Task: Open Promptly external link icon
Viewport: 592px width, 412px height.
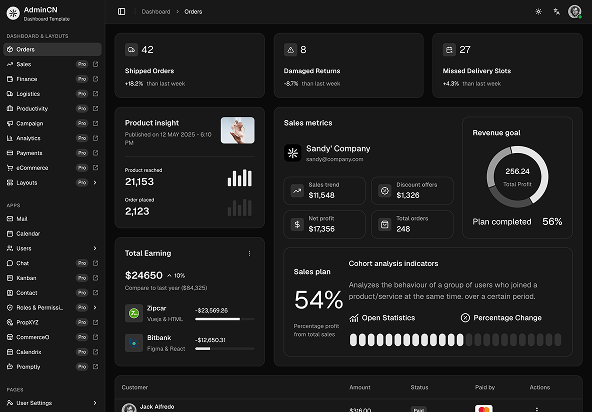Action: [95, 367]
